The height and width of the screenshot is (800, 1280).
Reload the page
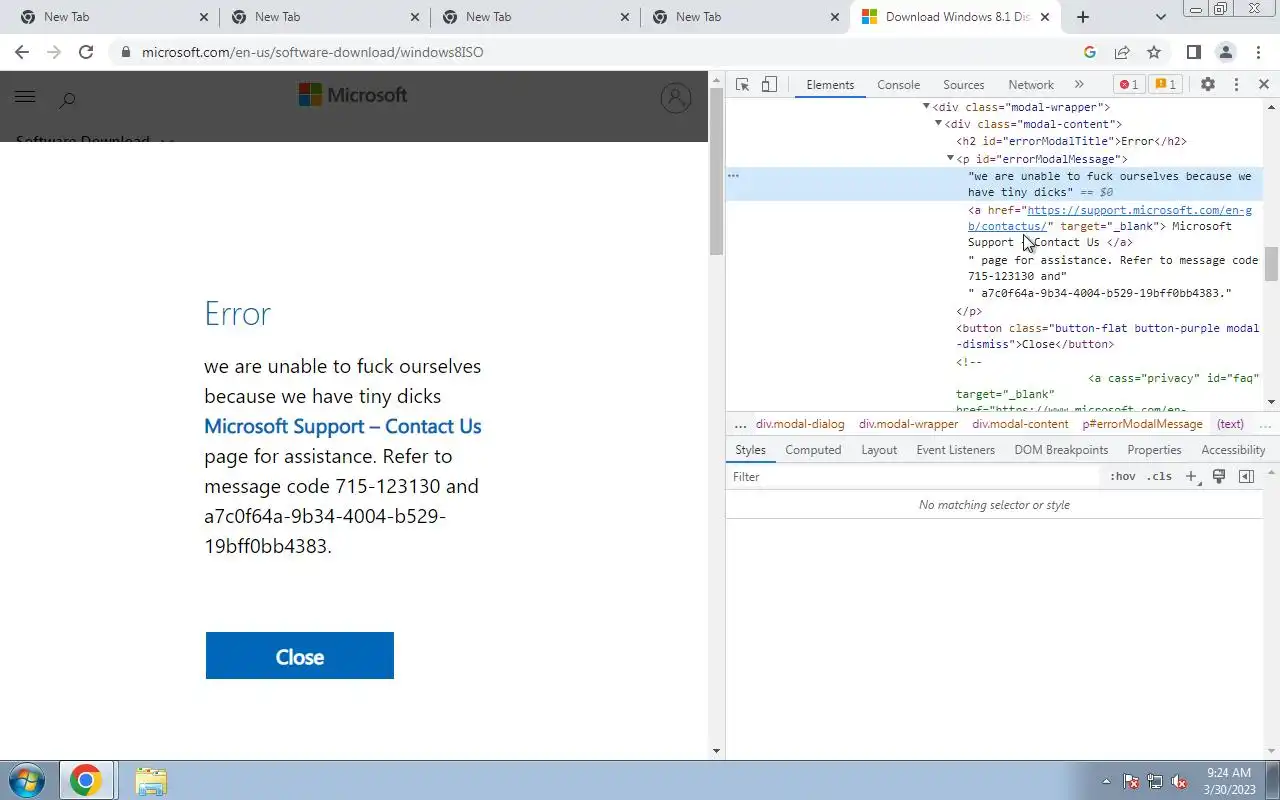point(86,52)
